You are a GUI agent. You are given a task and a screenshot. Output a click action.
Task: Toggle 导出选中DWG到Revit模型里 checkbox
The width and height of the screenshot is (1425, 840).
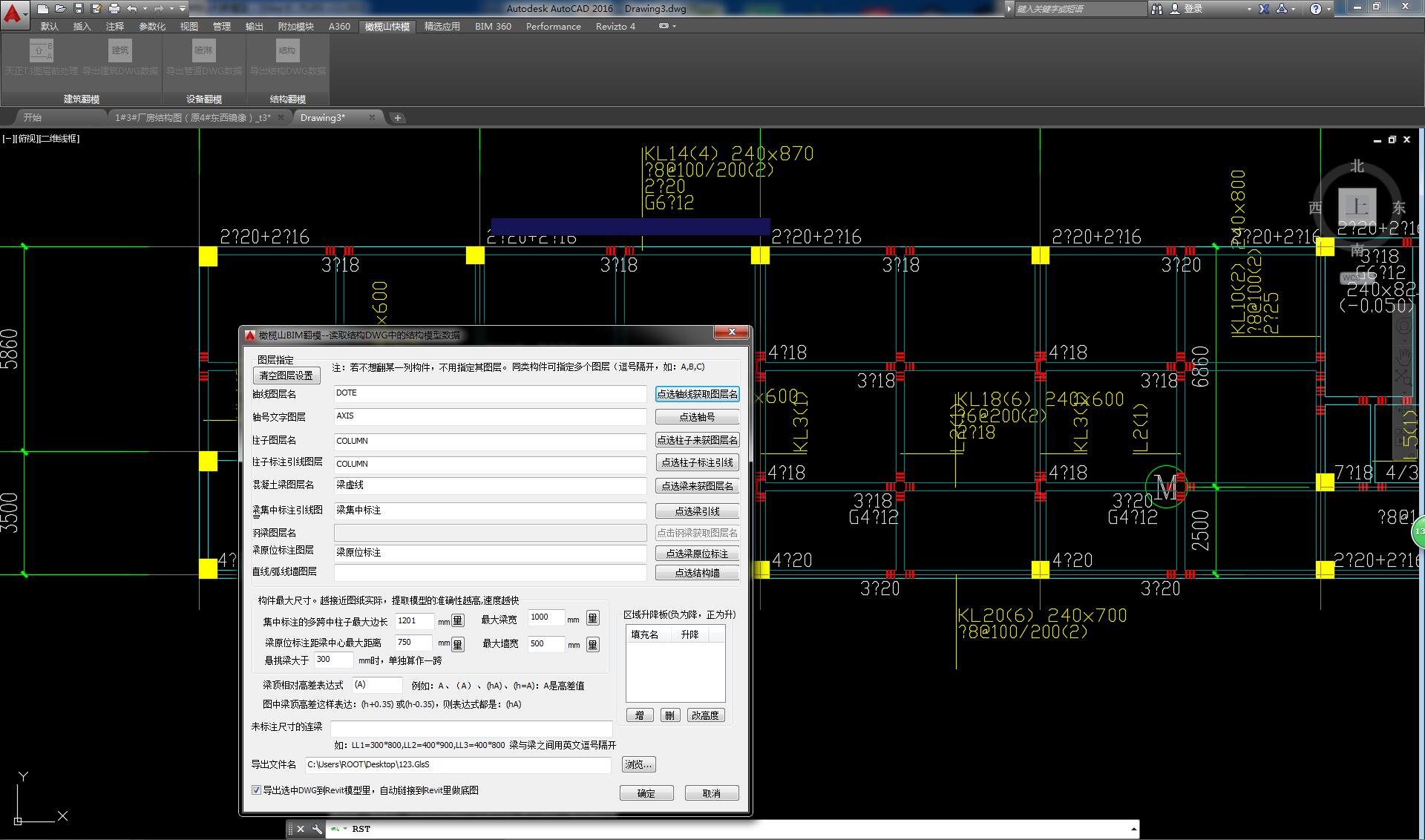click(x=257, y=792)
